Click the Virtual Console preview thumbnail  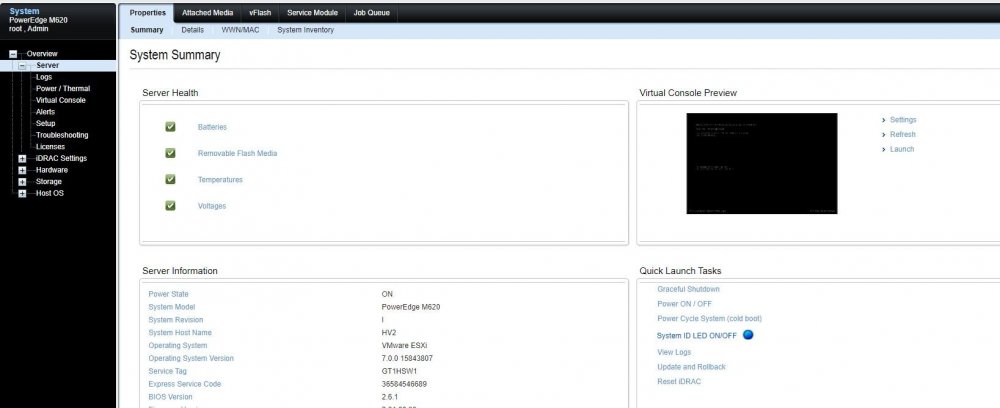[x=761, y=163]
